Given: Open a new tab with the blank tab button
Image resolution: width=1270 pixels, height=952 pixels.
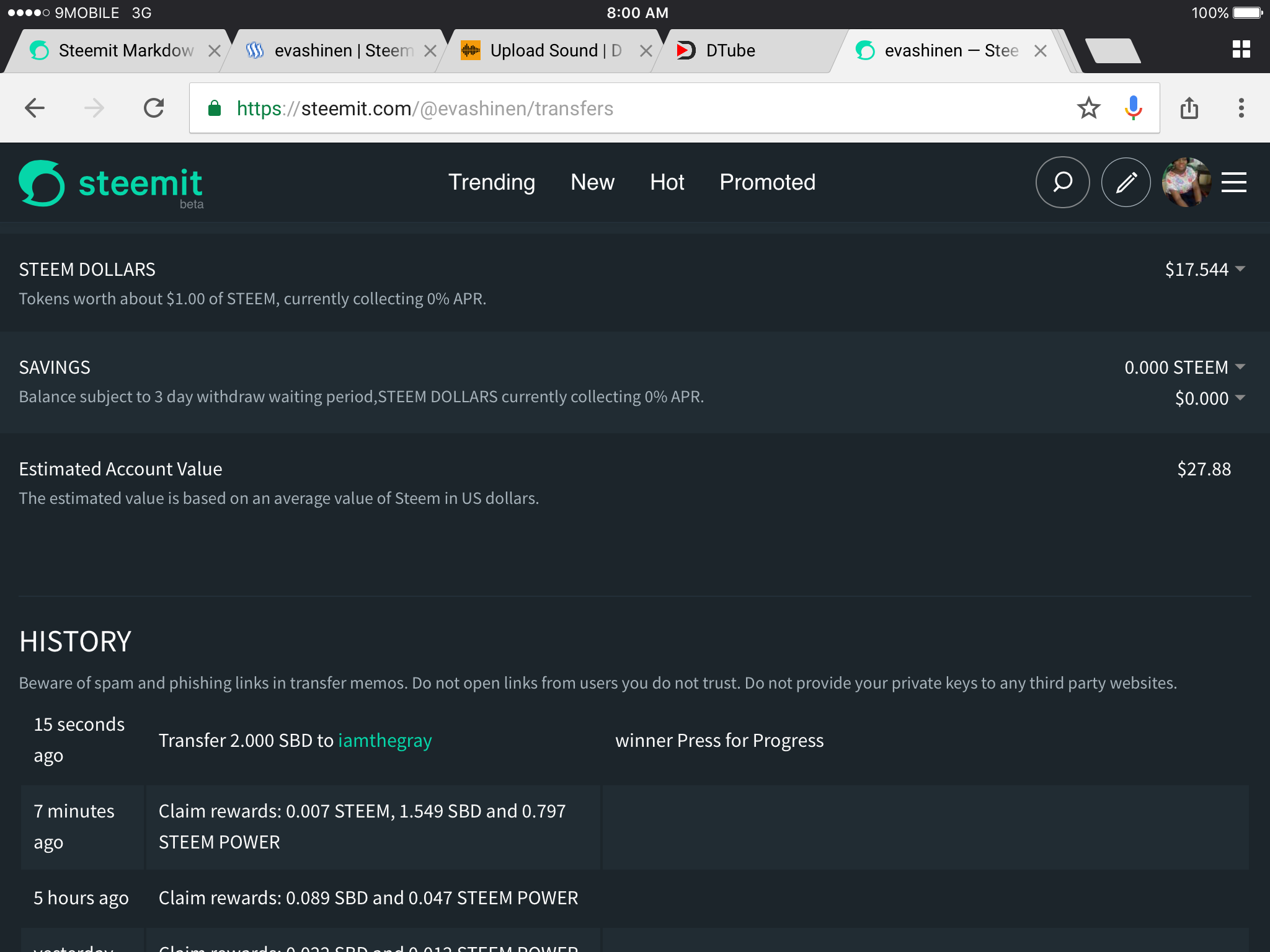Looking at the screenshot, I should (x=1113, y=51).
